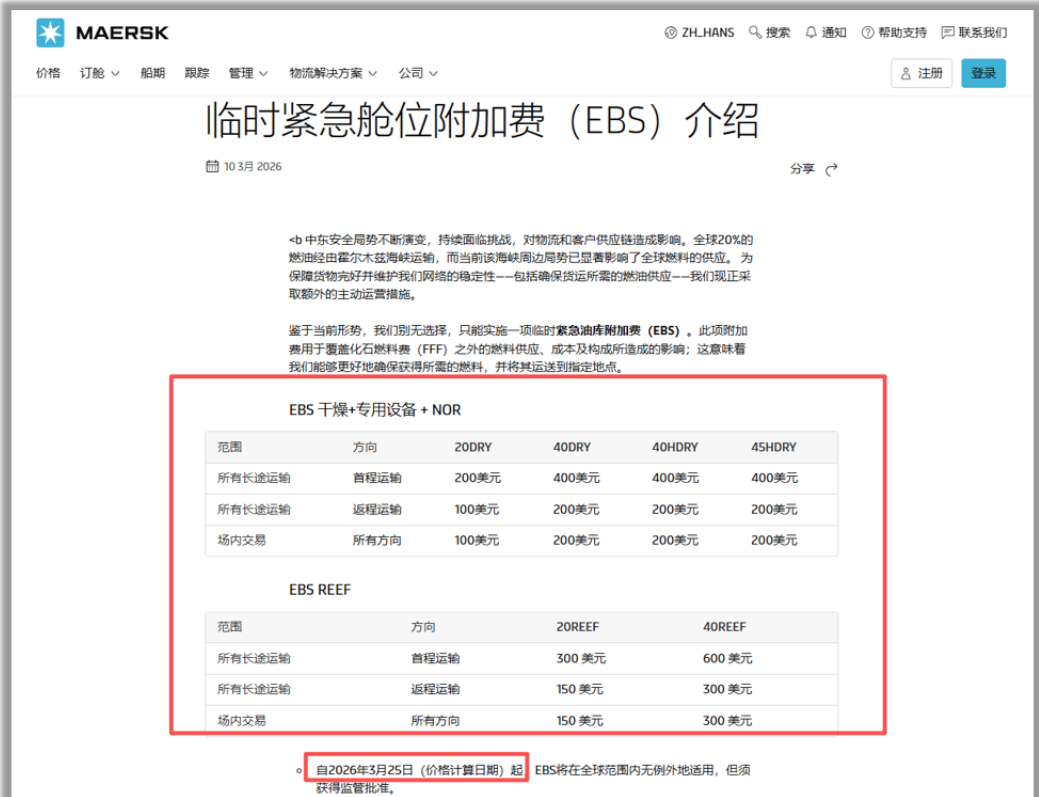Click the person icon on the 注册 button
The width and height of the screenshot is (1039, 797).
coord(906,73)
